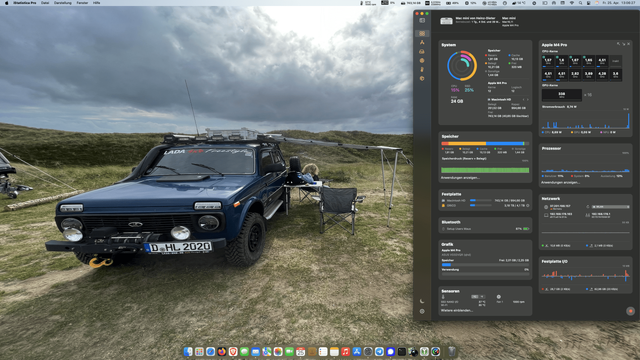This screenshot has width=640, height=360.
Task: Select the dashboard overview icon in sidebar
Action: 422,33
